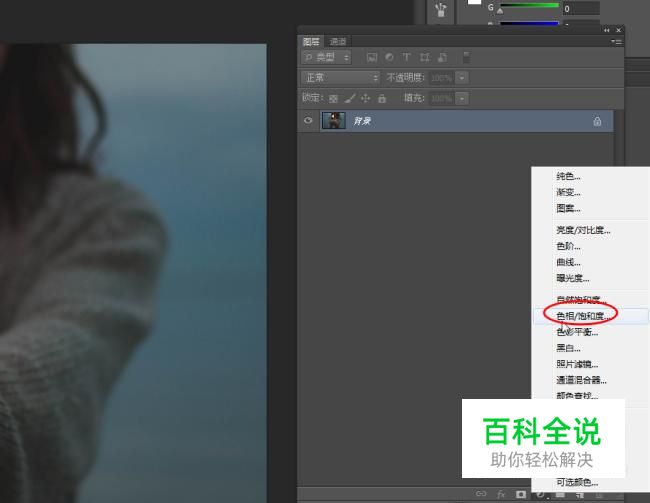Toggle the smart object filter icon
The image size is (650, 503).
(442, 57)
